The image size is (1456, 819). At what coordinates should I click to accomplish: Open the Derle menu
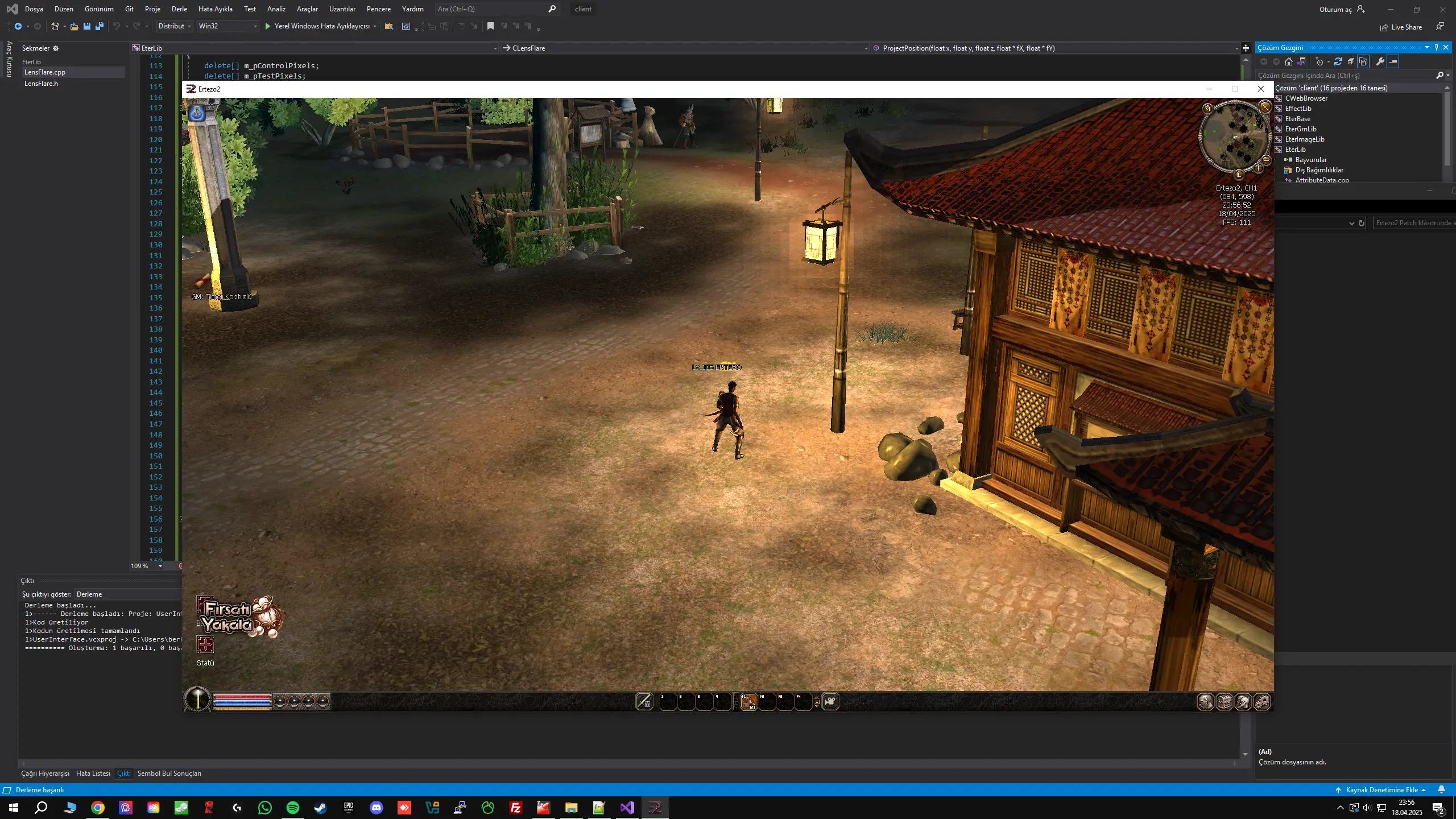179,9
